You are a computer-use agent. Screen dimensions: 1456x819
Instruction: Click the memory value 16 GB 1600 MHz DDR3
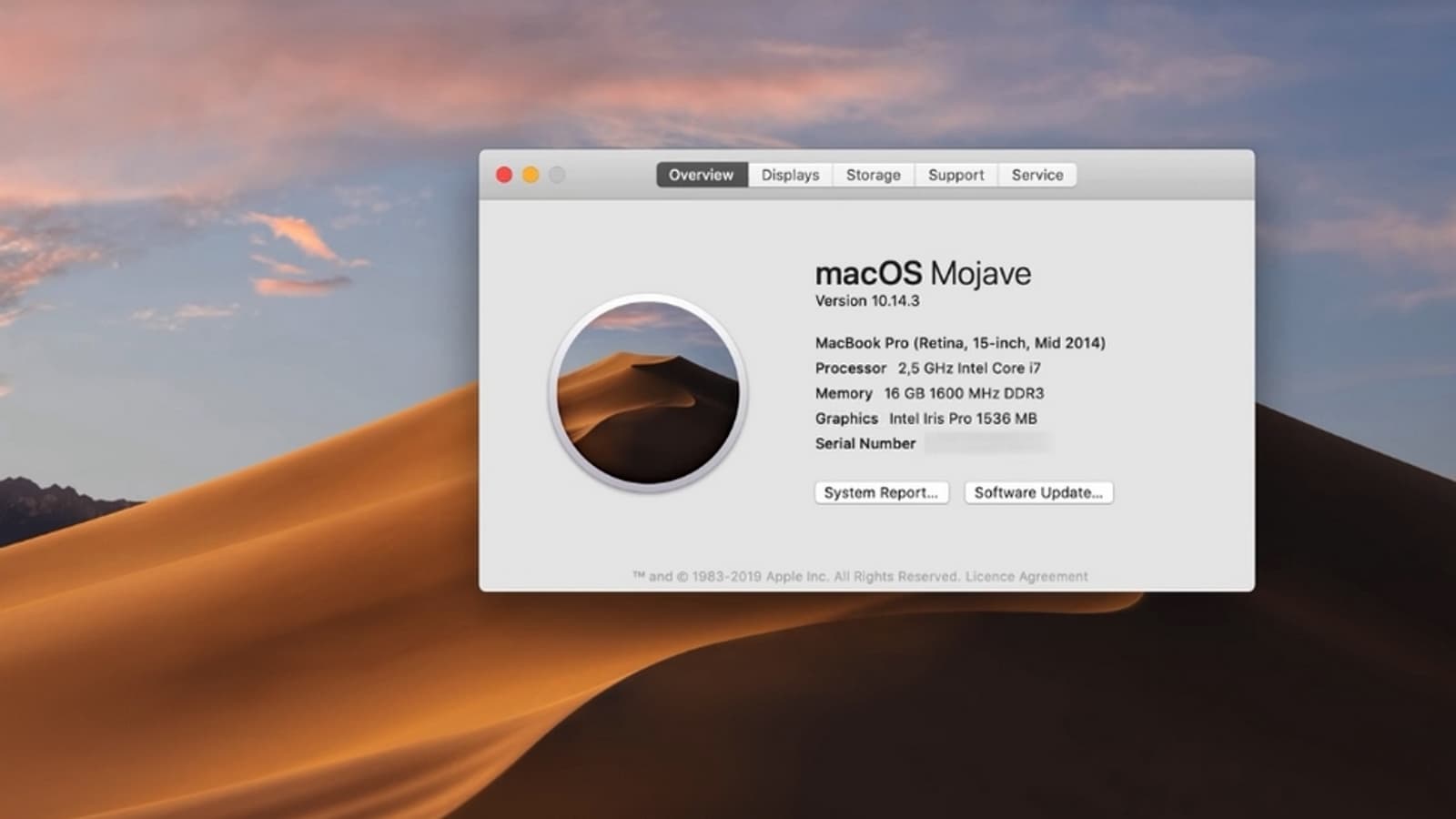click(x=964, y=393)
